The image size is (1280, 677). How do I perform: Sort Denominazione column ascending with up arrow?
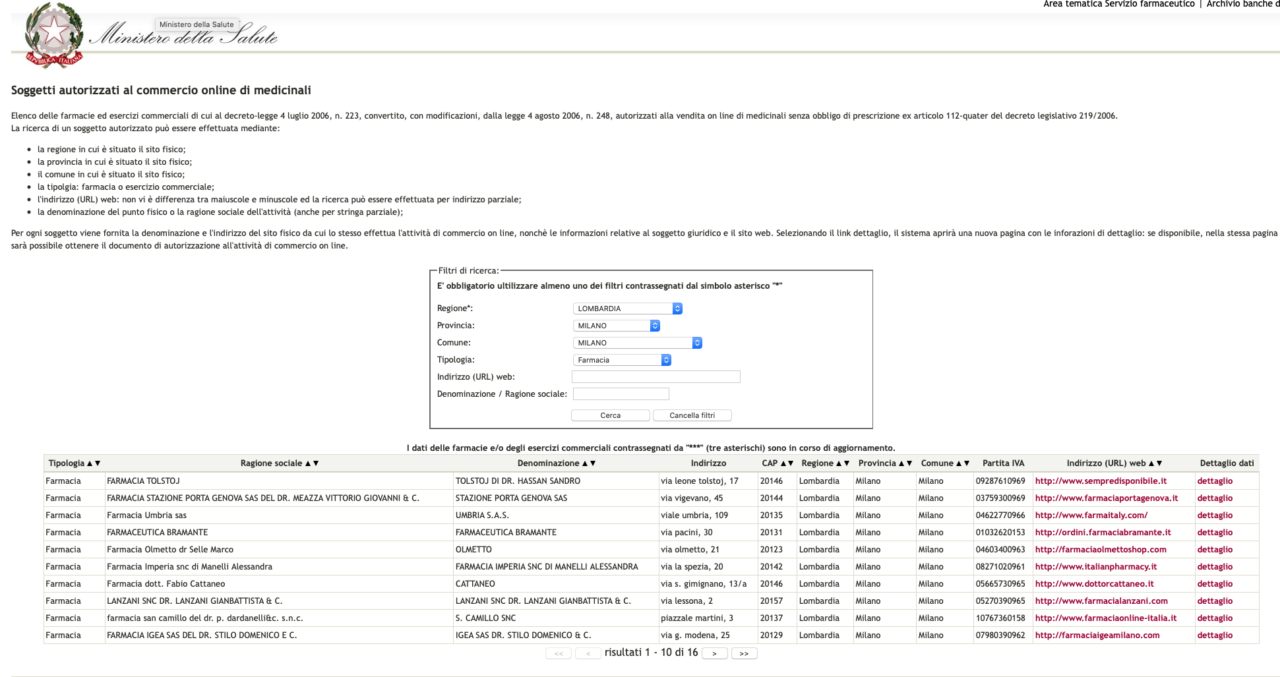[x=584, y=464]
